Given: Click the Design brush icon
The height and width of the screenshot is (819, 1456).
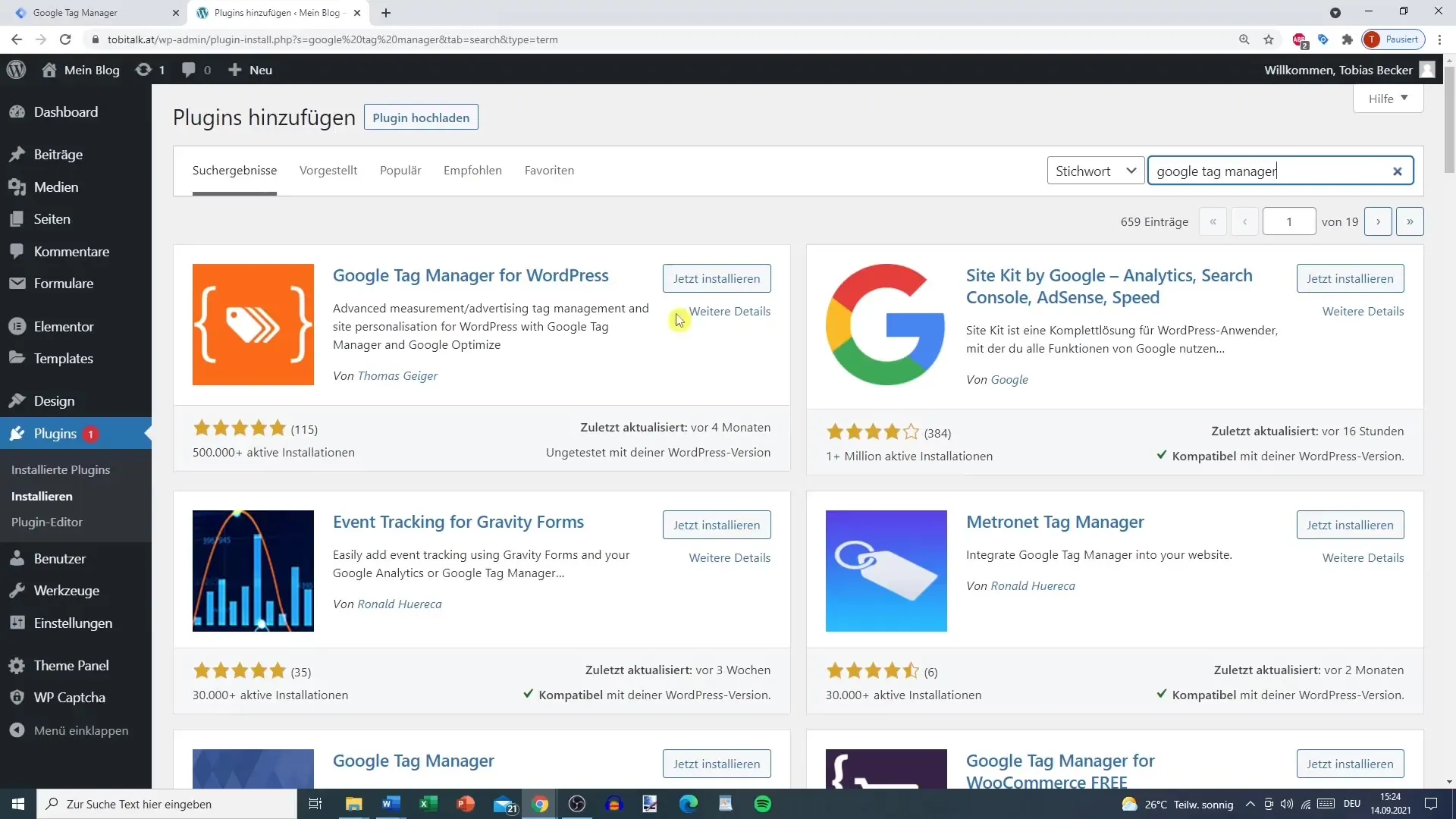Looking at the screenshot, I should pos(17,401).
